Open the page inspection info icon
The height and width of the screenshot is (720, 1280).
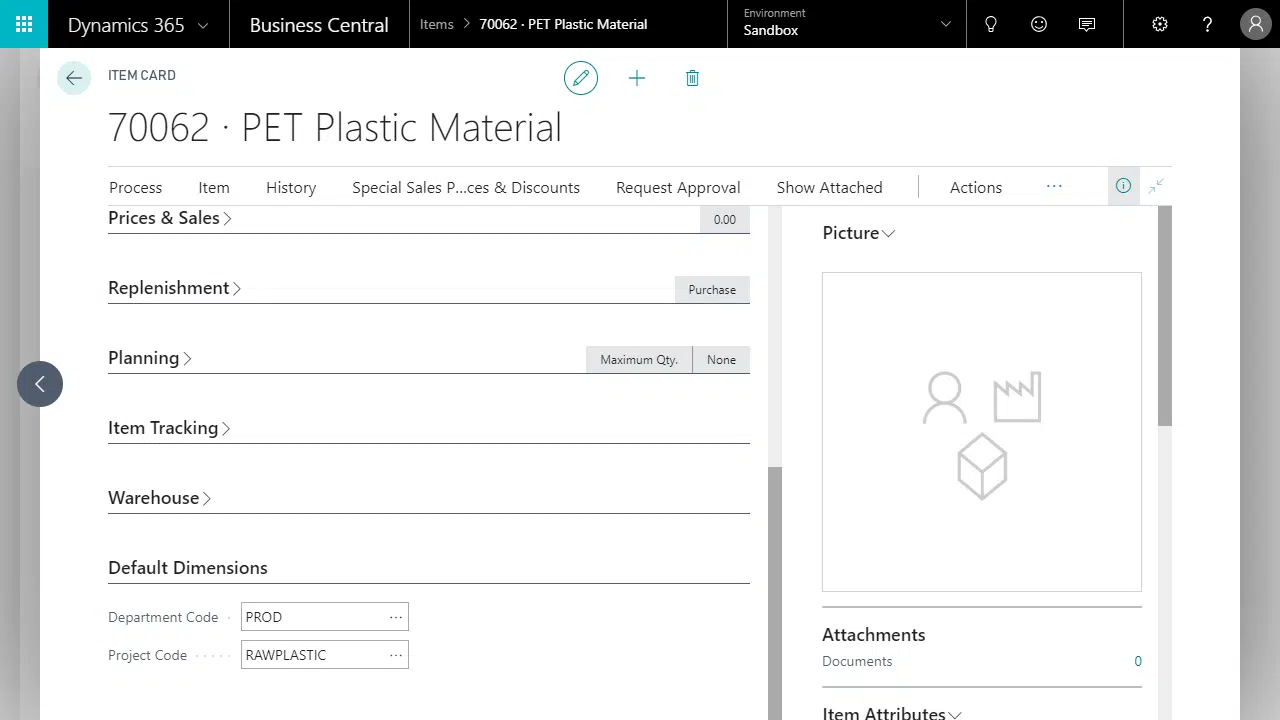coord(1123,186)
